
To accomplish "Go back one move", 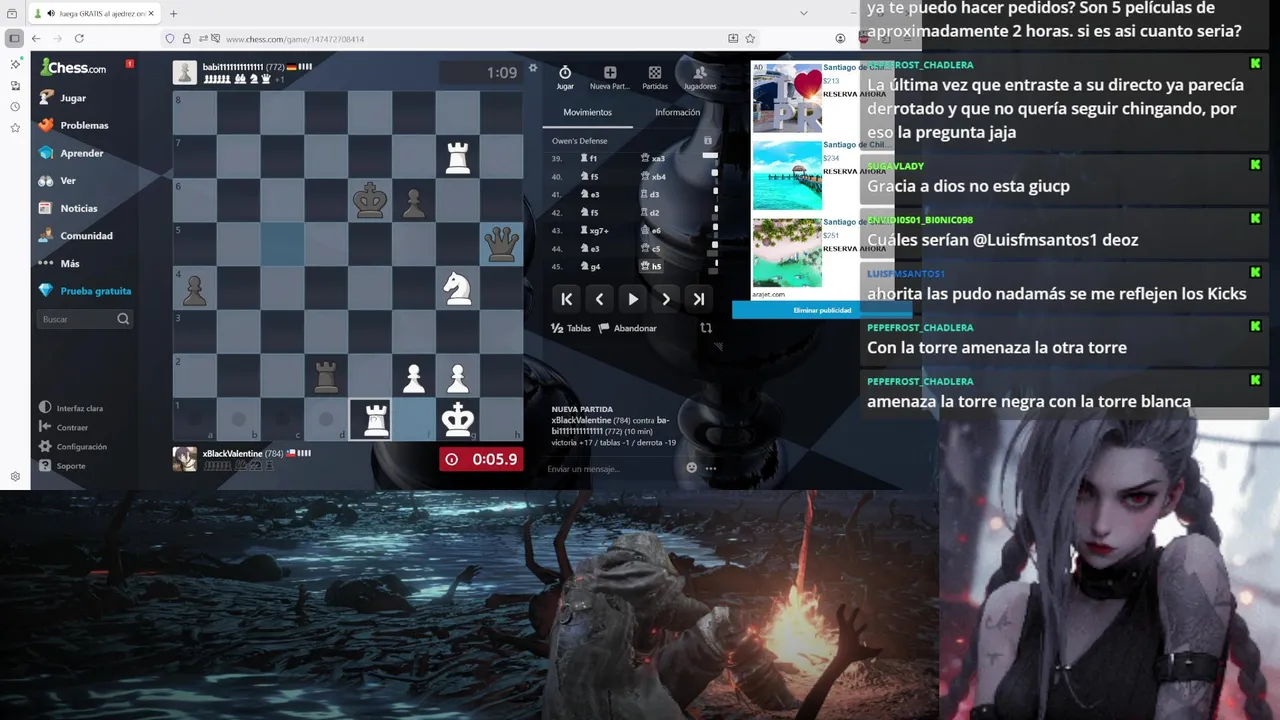I will coord(599,299).
